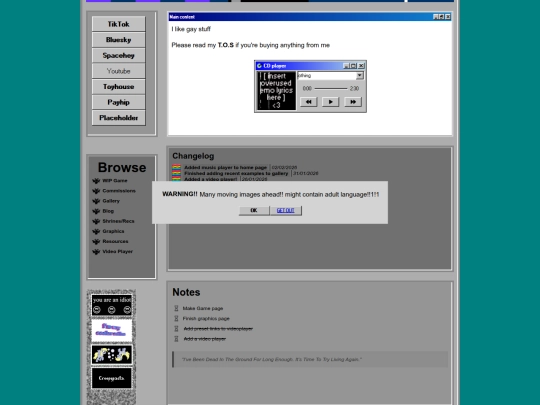The width and height of the screenshot is (540, 405).
Task: Click the CD player fast-forward button
Action: [x=353, y=102]
